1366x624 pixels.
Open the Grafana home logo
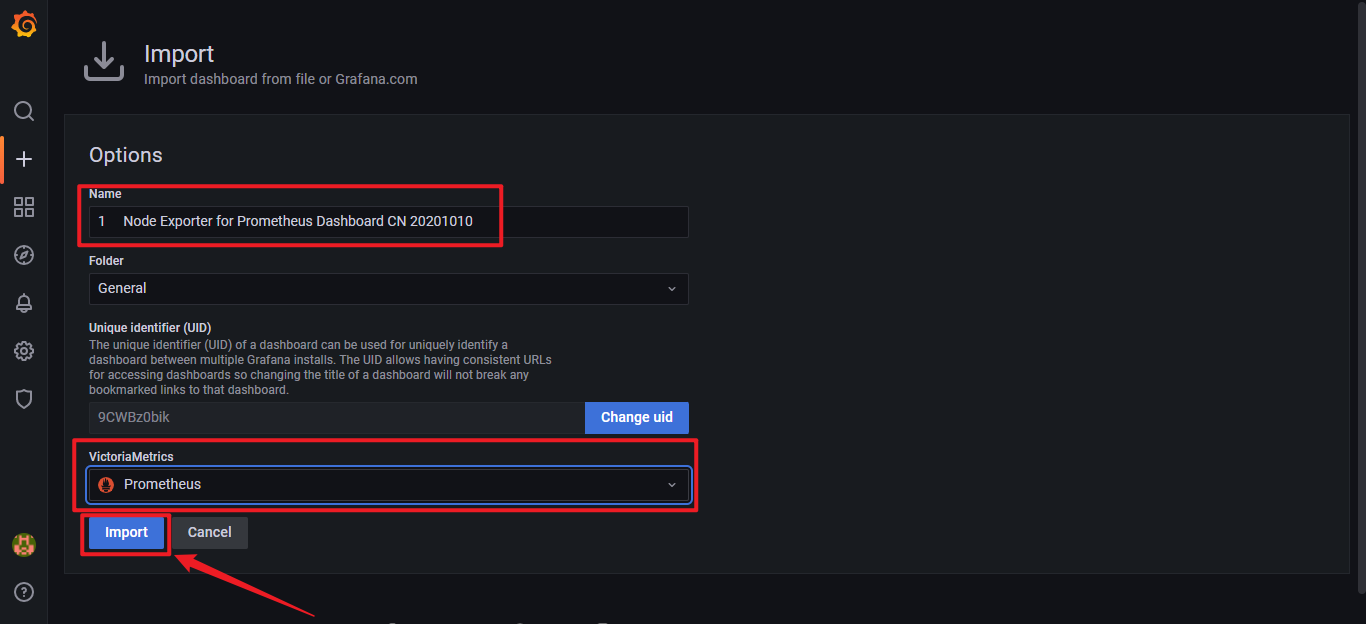[24, 24]
